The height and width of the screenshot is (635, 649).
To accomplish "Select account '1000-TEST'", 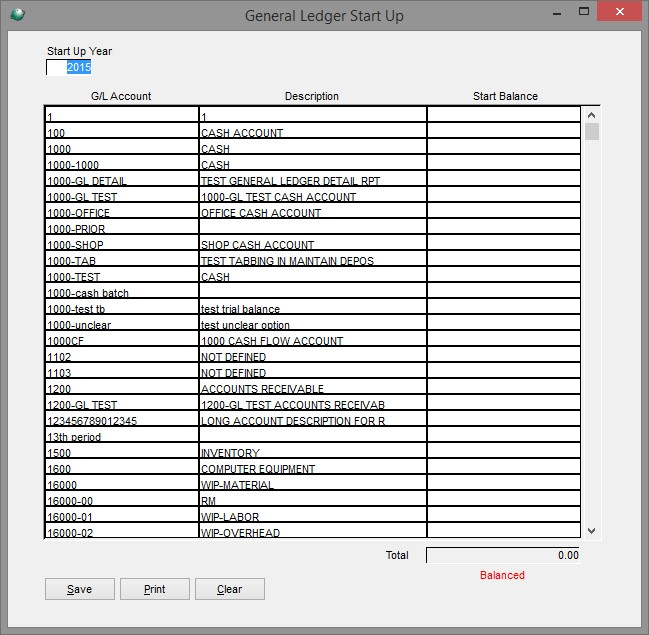I will click(x=122, y=275).
